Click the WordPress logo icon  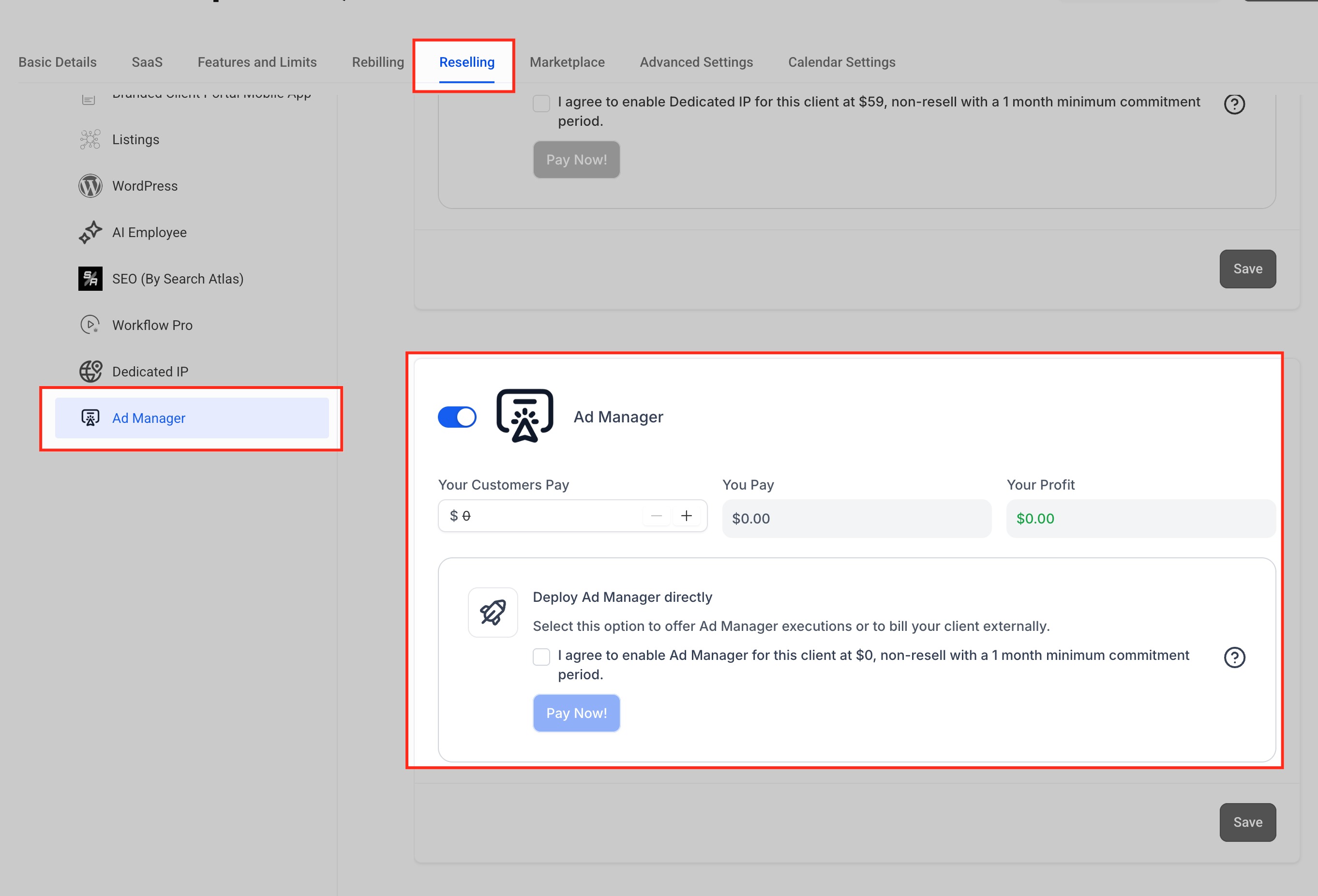pyautogui.click(x=90, y=186)
